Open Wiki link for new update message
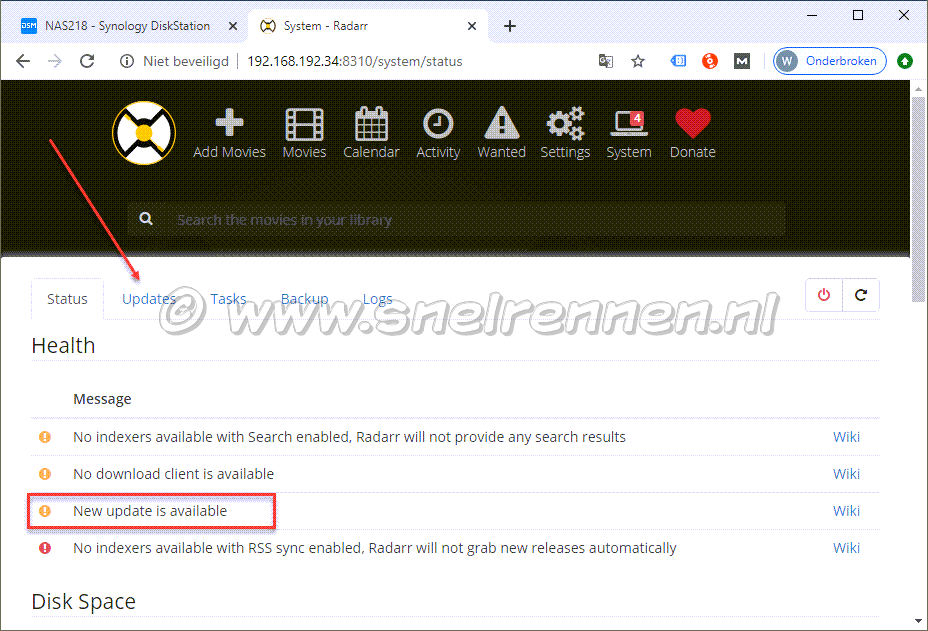The image size is (928, 631). click(x=846, y=511)
